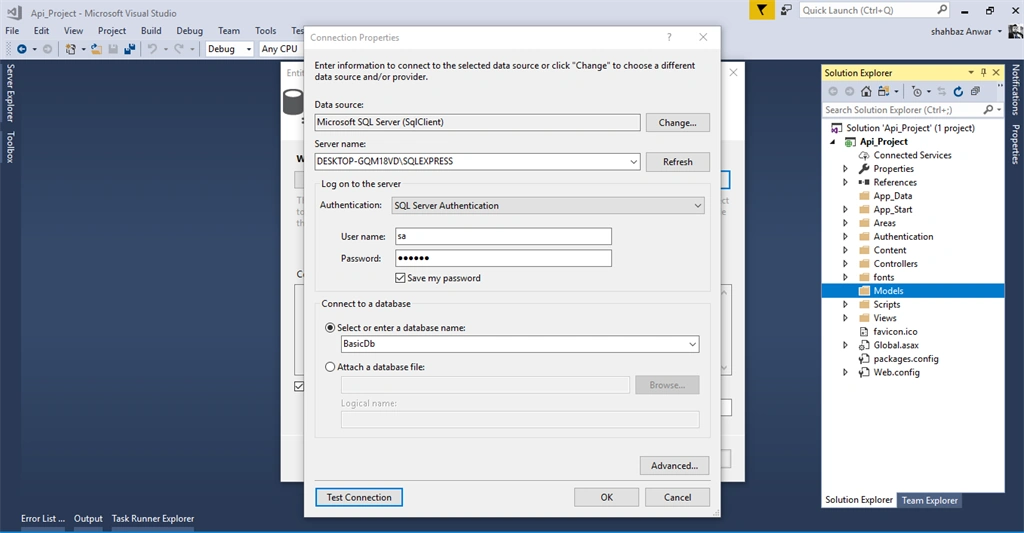The width and height of the screenshot is (1024, 533).
Task: Open the Server name dropdown
Action: pos(633,161)
